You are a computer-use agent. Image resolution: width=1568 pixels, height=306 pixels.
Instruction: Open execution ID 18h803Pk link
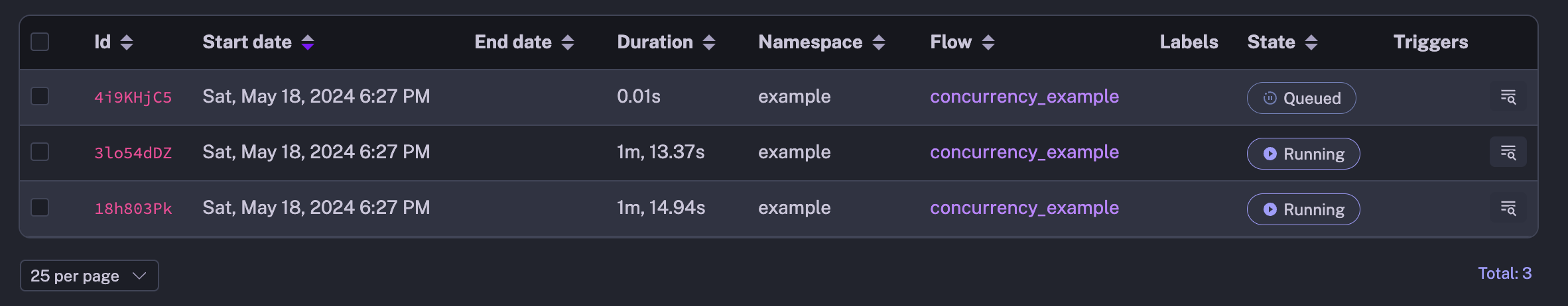click(x=133, y=209)
